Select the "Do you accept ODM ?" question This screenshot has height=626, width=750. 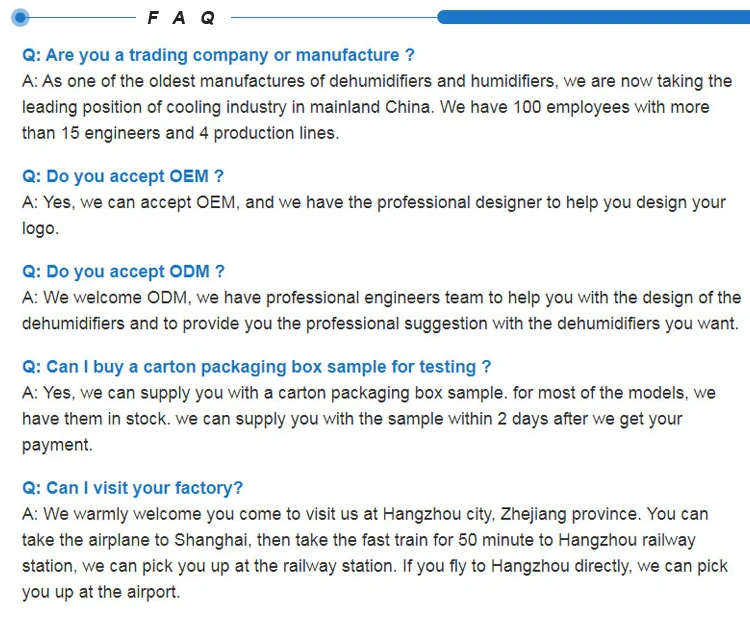pos(123,271)
